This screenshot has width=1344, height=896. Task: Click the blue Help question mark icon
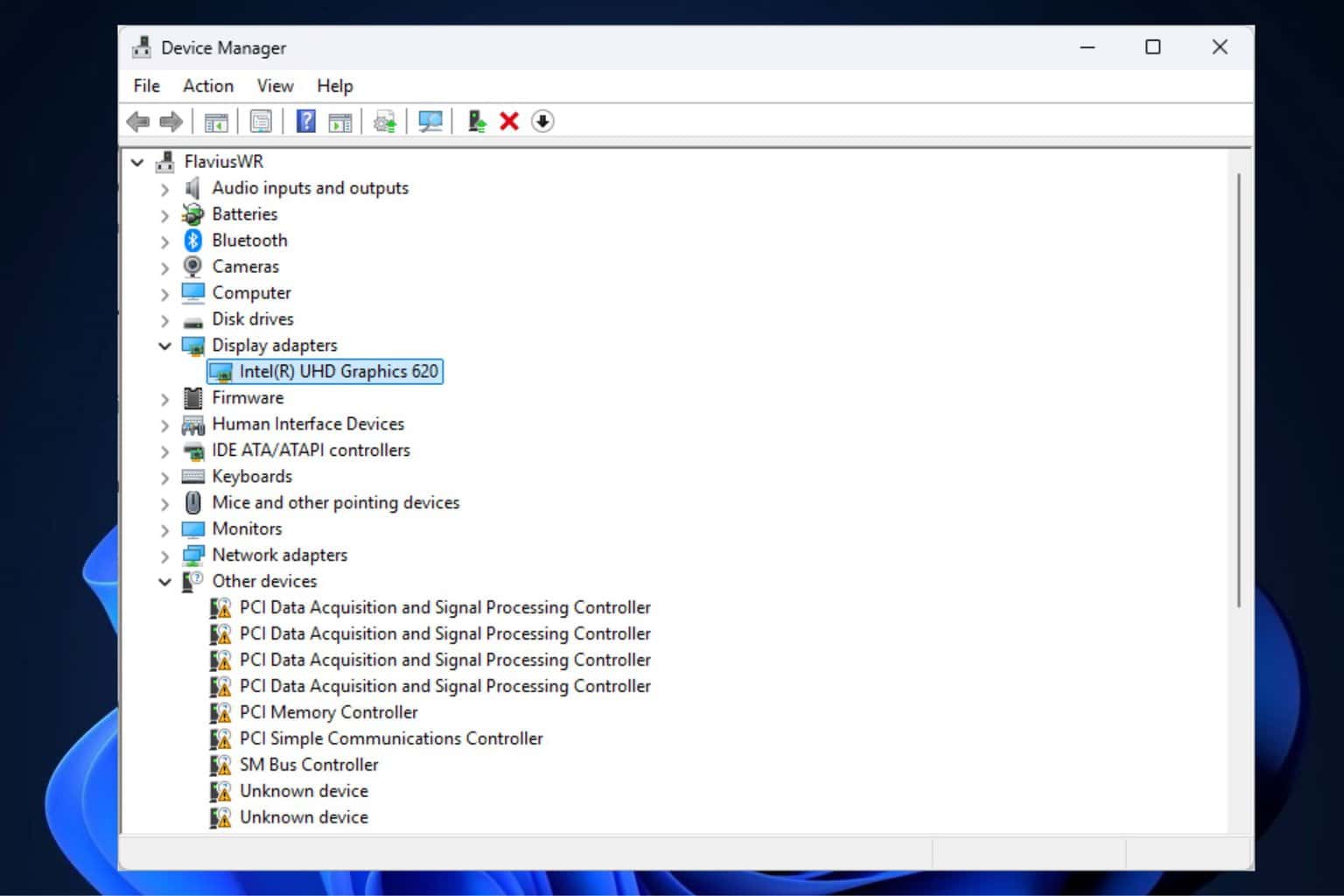pos(305,122)
